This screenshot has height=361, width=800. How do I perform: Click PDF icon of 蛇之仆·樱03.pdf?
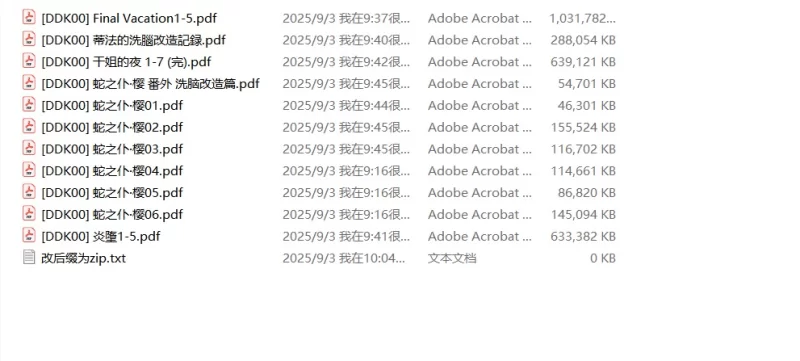pyautogui.click(x=29, y=148)
